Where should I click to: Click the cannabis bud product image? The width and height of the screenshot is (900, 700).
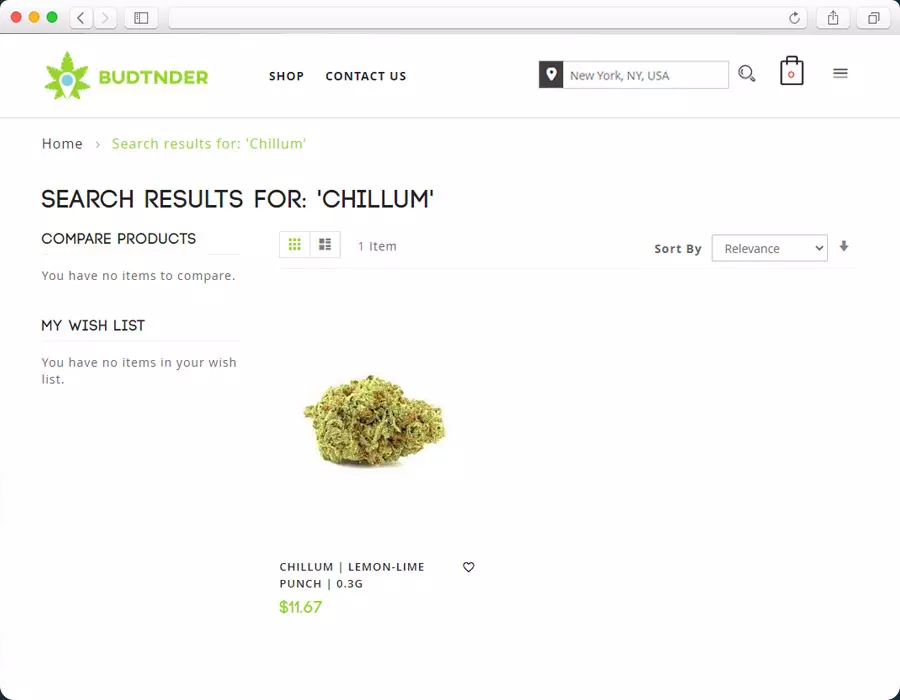[x=377, y=420]
